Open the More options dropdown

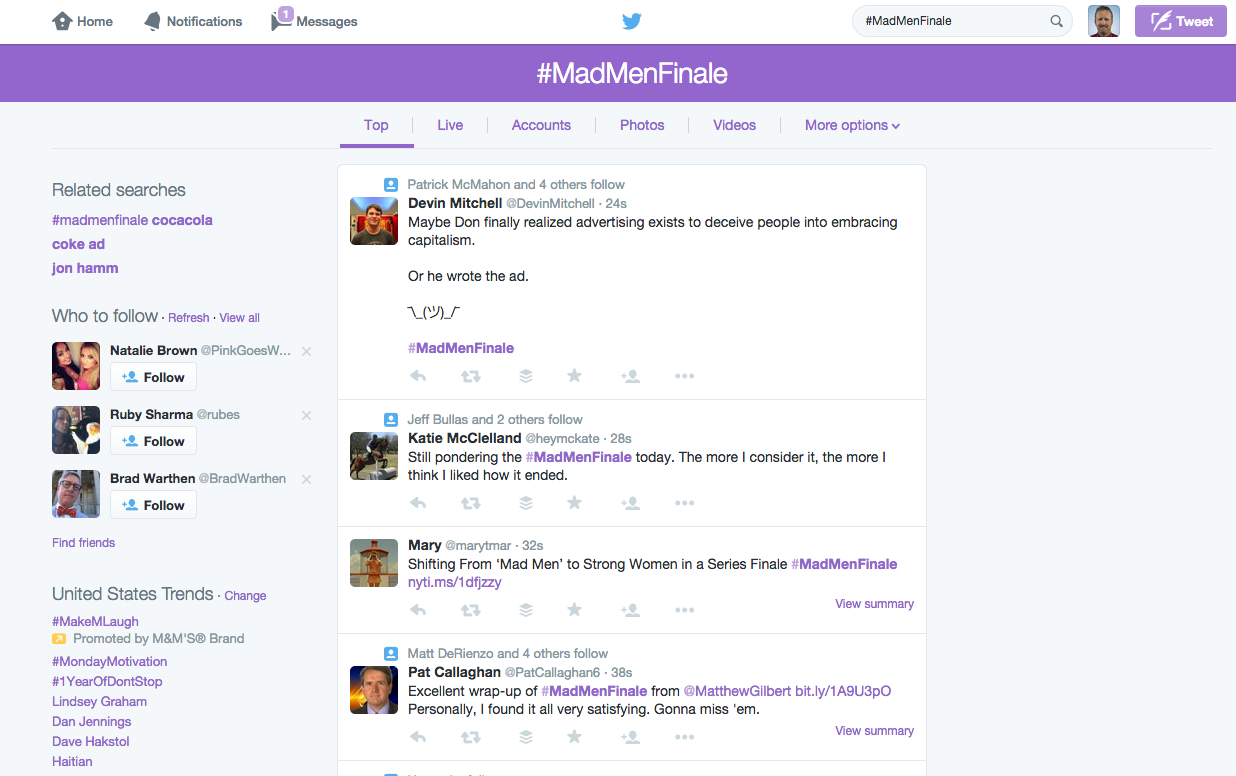pyautogui.click(x=852, y=125)
